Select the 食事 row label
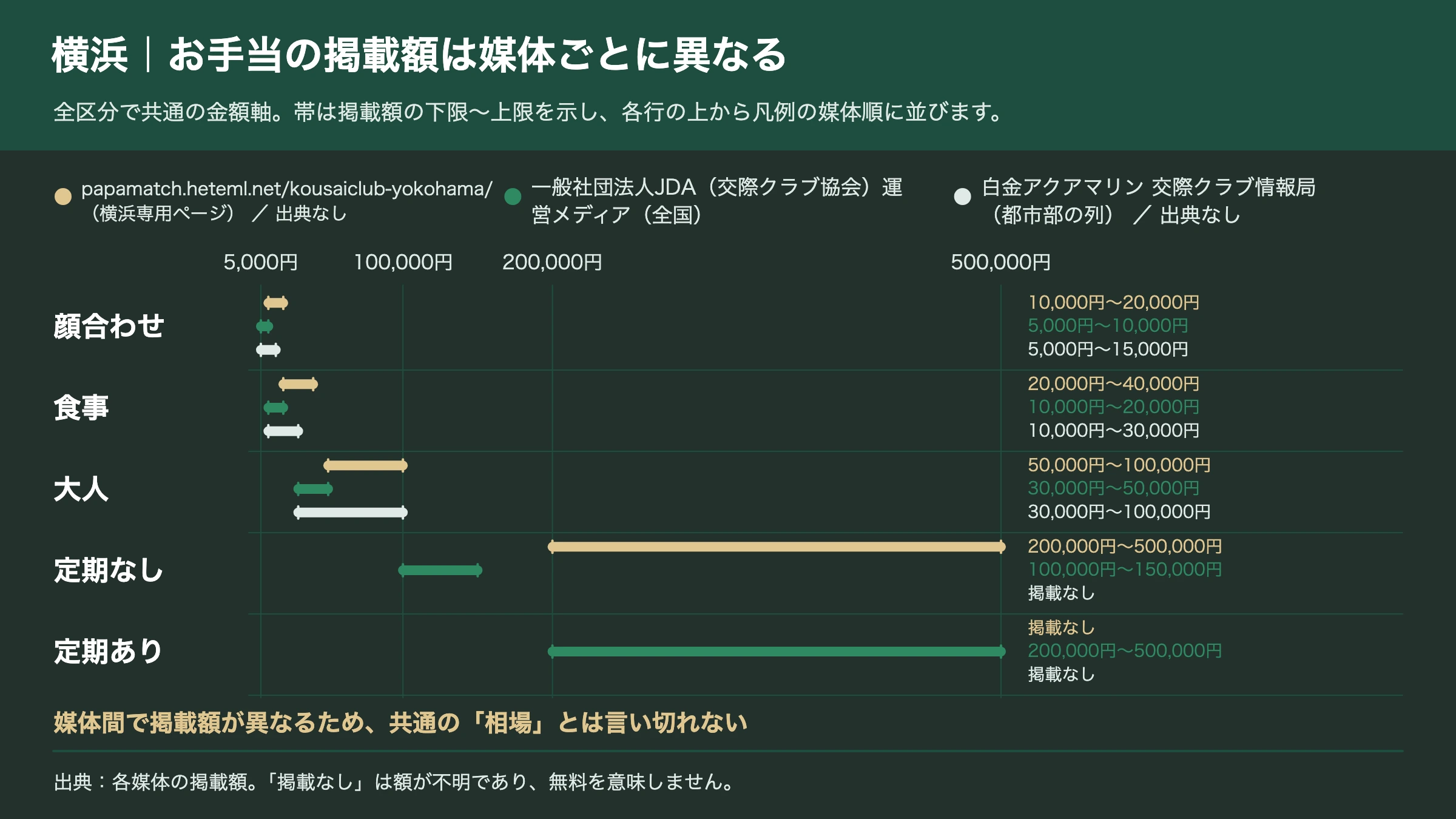Image resolution: width=1456 pixels, height=819 pixels. [x=81, y=408]
